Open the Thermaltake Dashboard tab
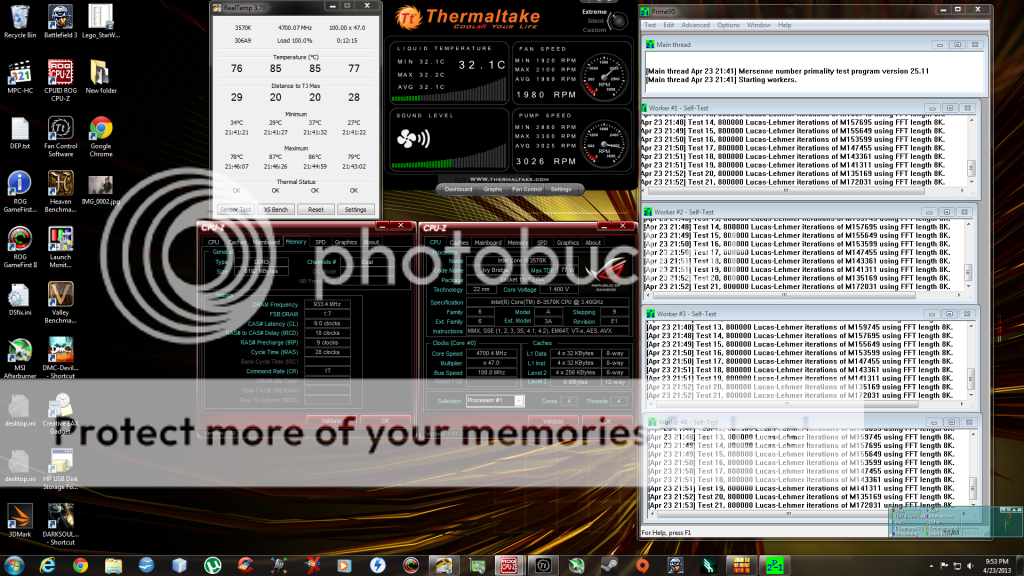The width and height of the screenshot is (1024, 576). pos(458,189)
